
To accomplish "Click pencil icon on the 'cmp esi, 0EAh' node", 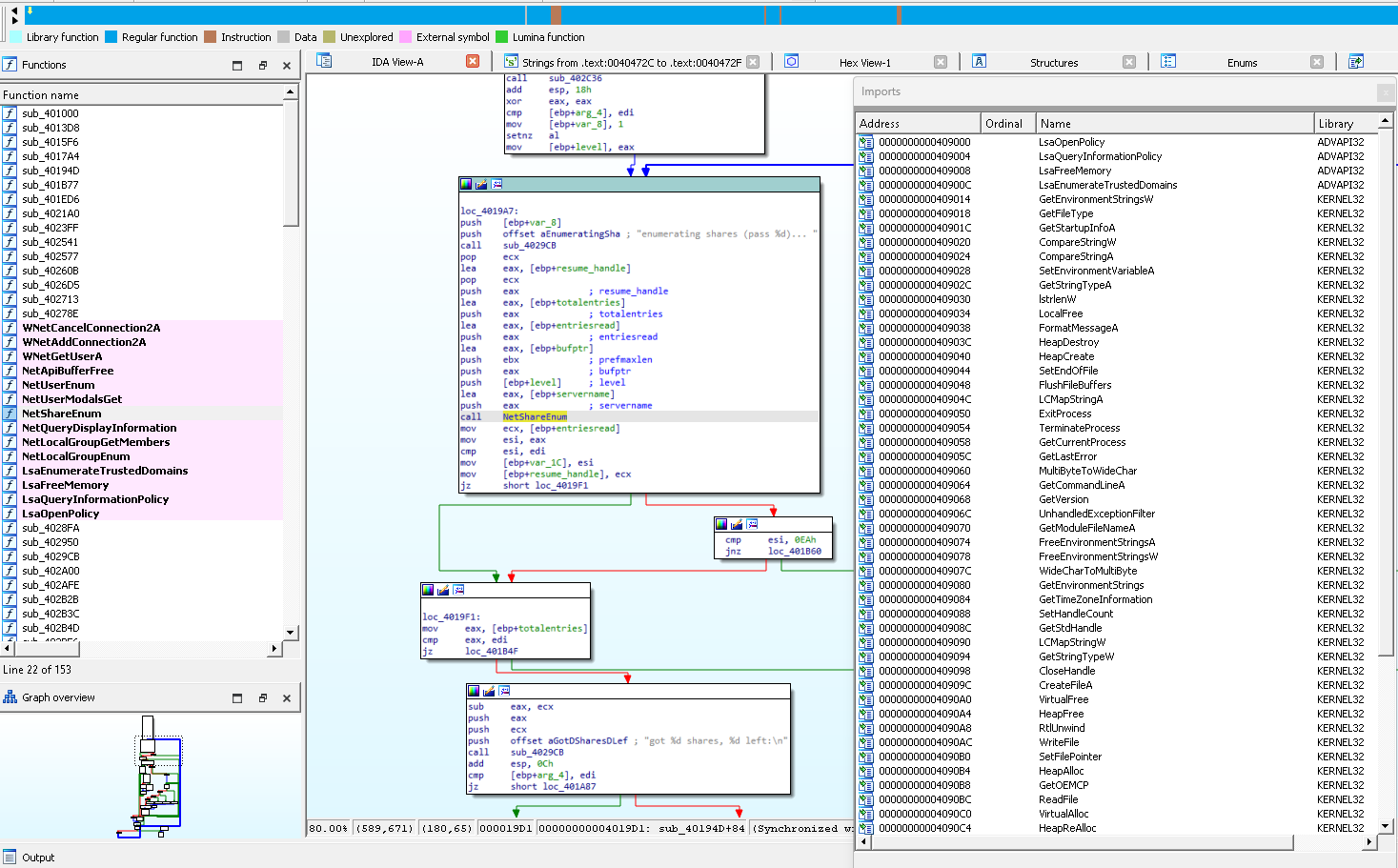I will coord(737,524).
